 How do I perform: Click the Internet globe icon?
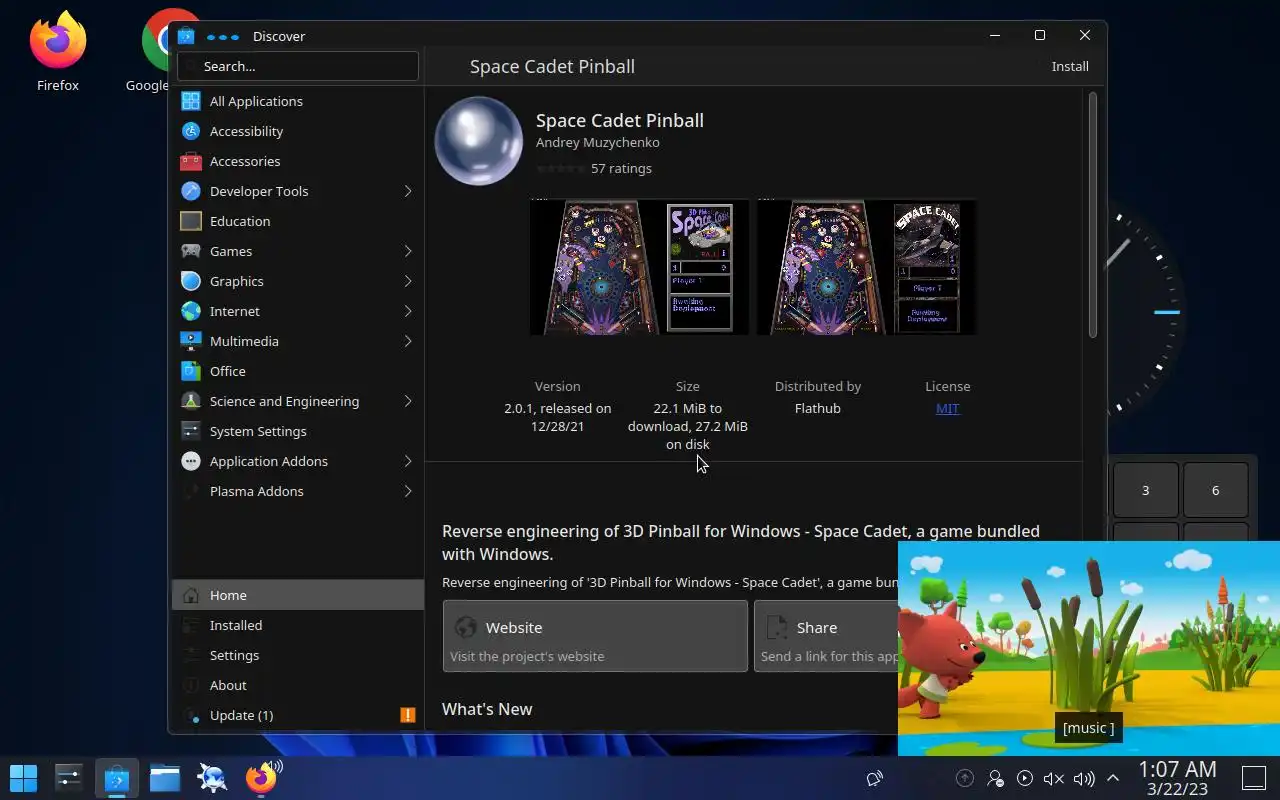(191, 311)
